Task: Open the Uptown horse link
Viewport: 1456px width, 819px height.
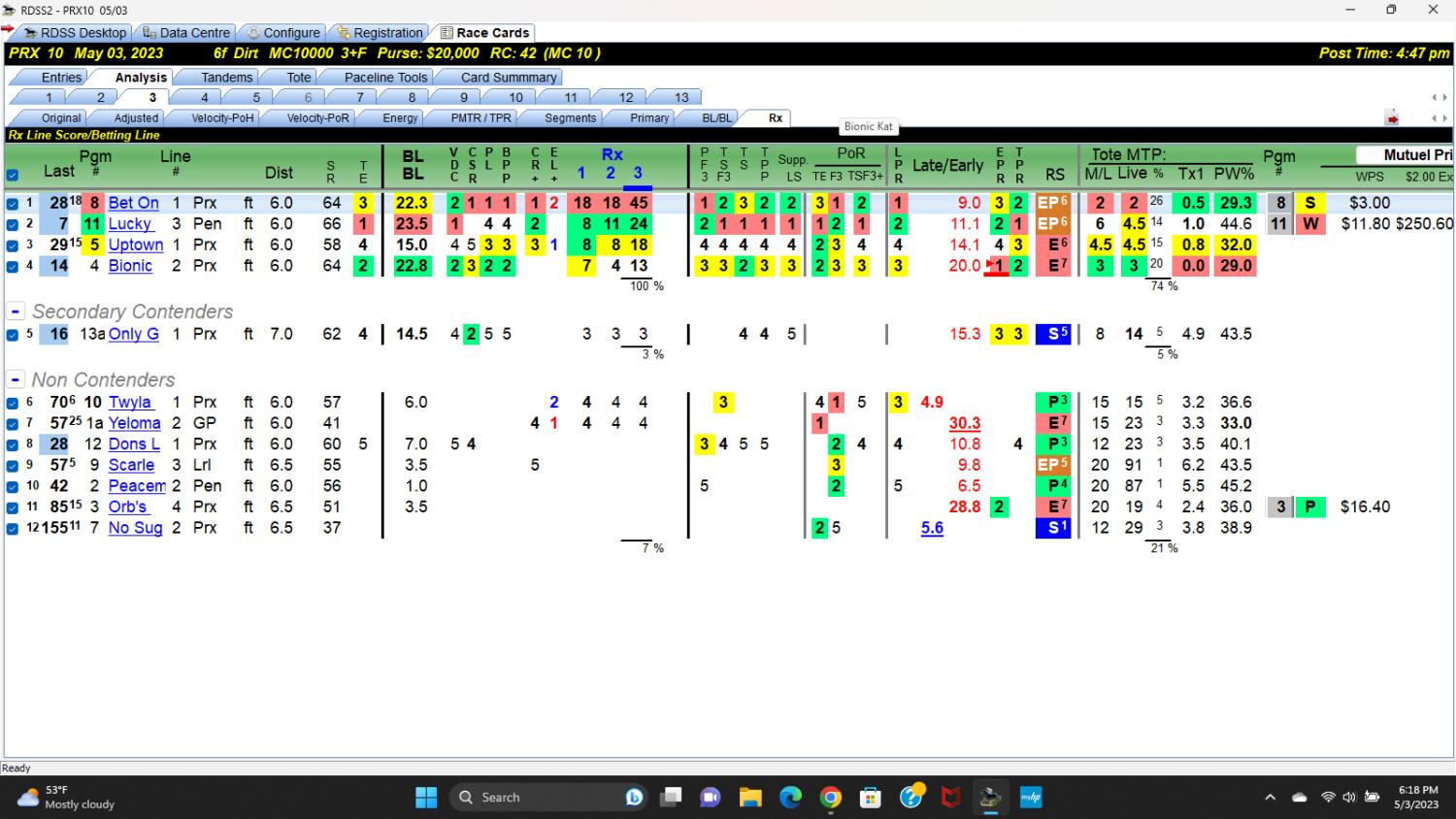Action: [136, 245]
